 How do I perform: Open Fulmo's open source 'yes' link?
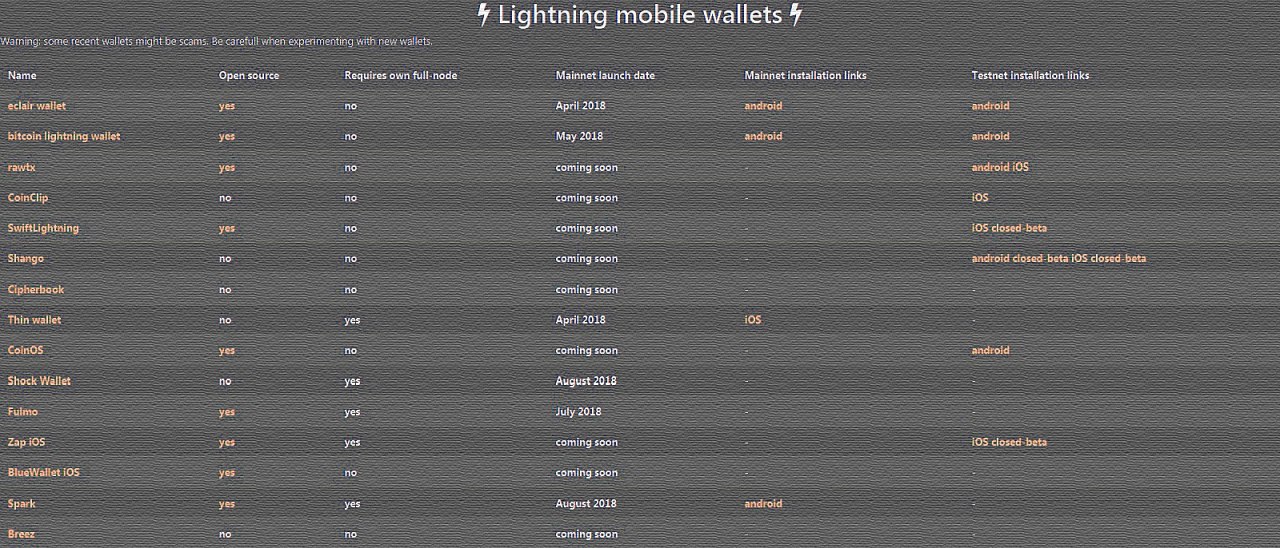227,412
